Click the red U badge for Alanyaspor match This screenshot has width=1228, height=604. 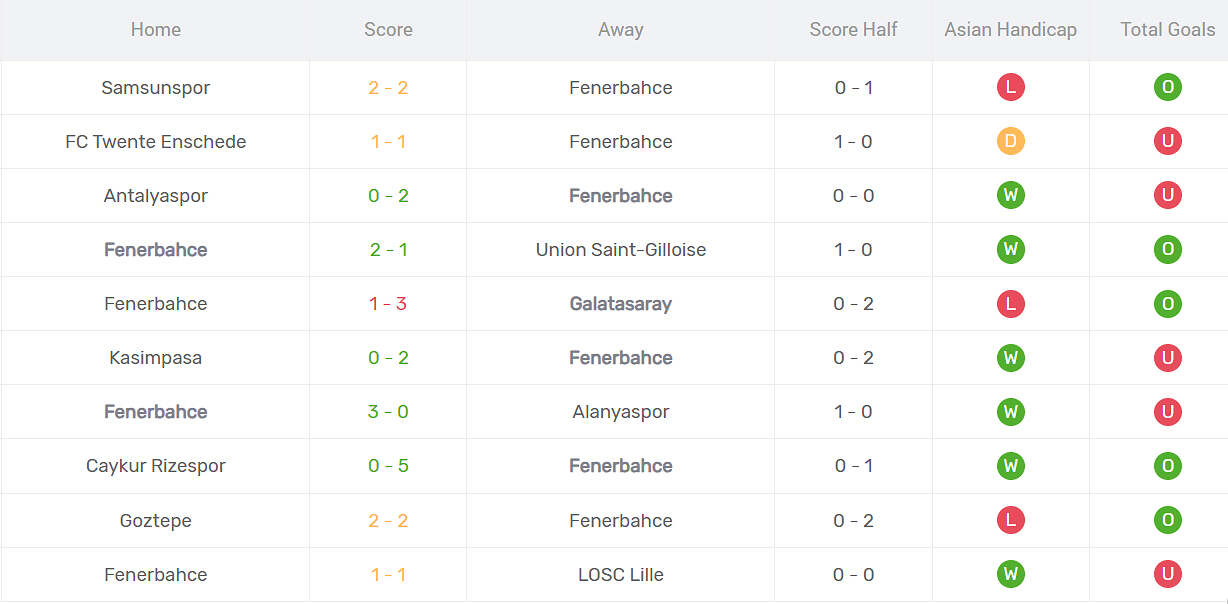coord(1167,412)
